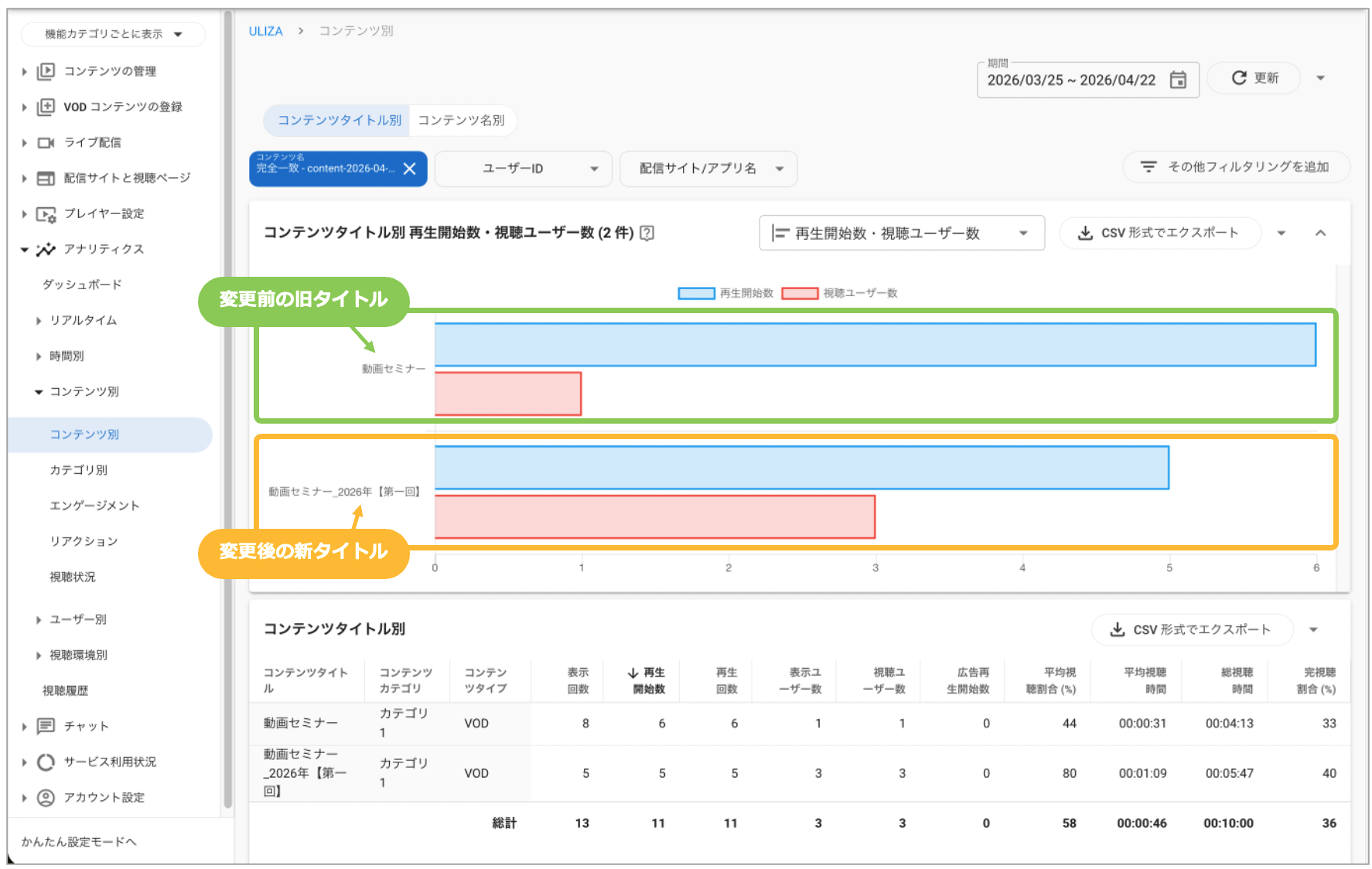The image size is (1372, 869).
Task: Select the highlighted コンテンツ別 submenu item
Action: 110,434
